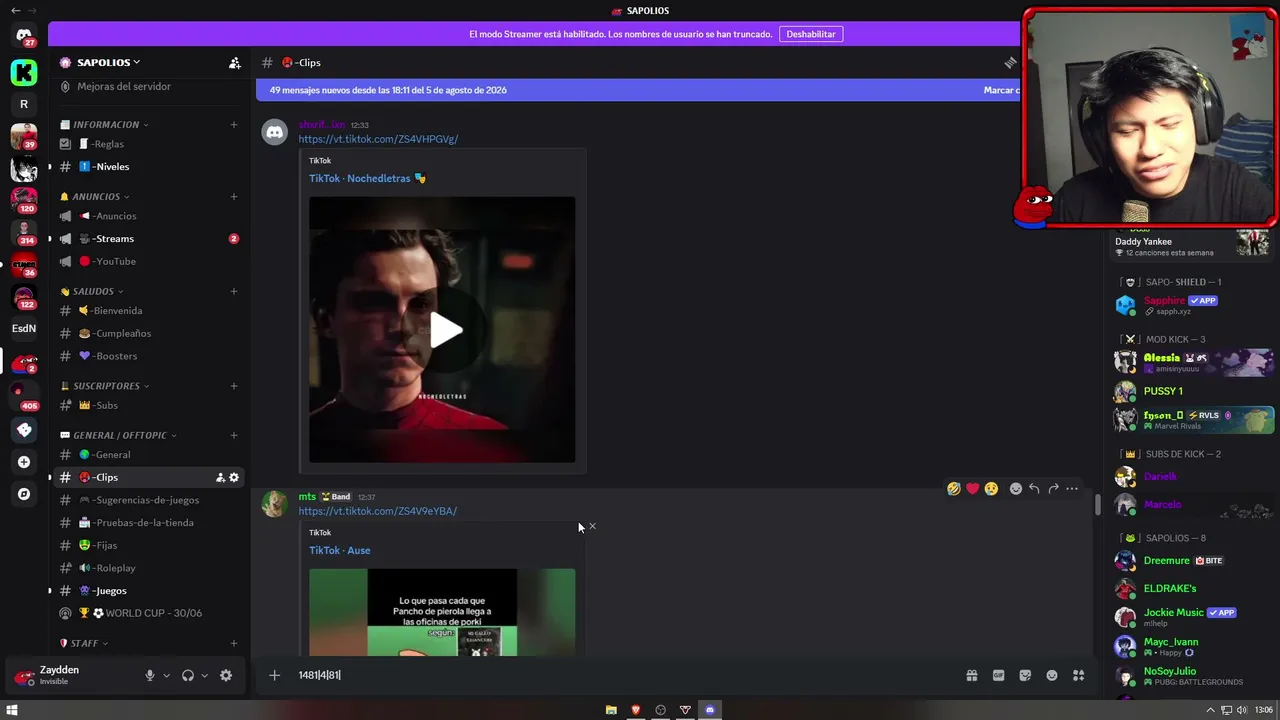Join the WORLD CUP - 30/06 stage channel
1280x720 pixels.
(150, 613)
